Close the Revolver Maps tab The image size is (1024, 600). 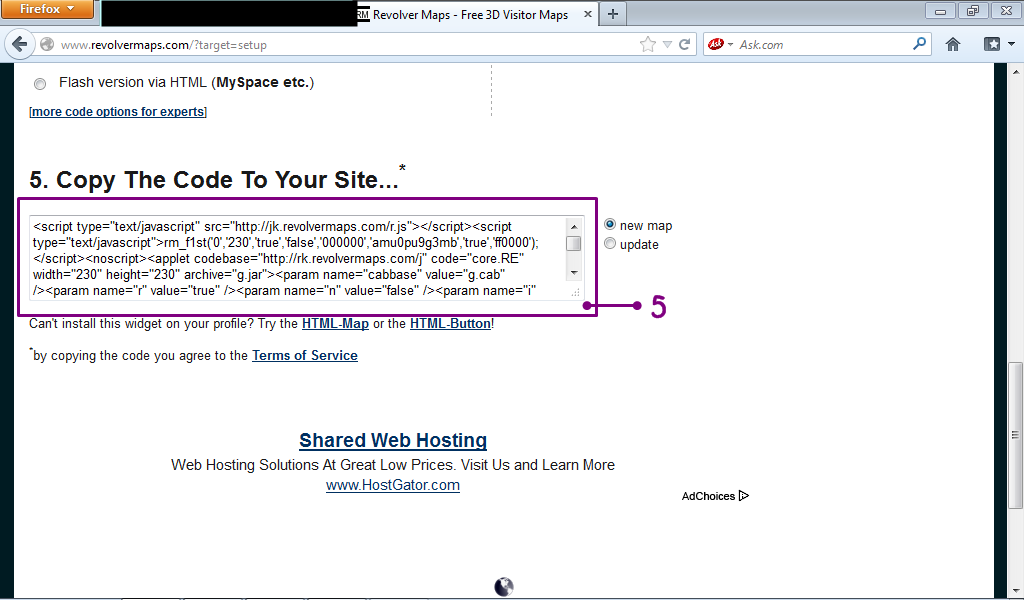[588, 14]
